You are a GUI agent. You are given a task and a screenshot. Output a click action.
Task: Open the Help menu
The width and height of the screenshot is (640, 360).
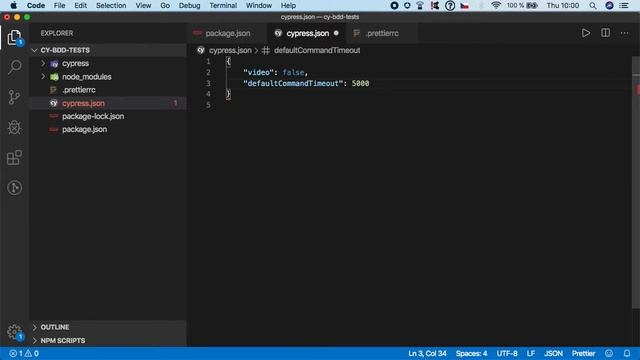coord(288,6)
